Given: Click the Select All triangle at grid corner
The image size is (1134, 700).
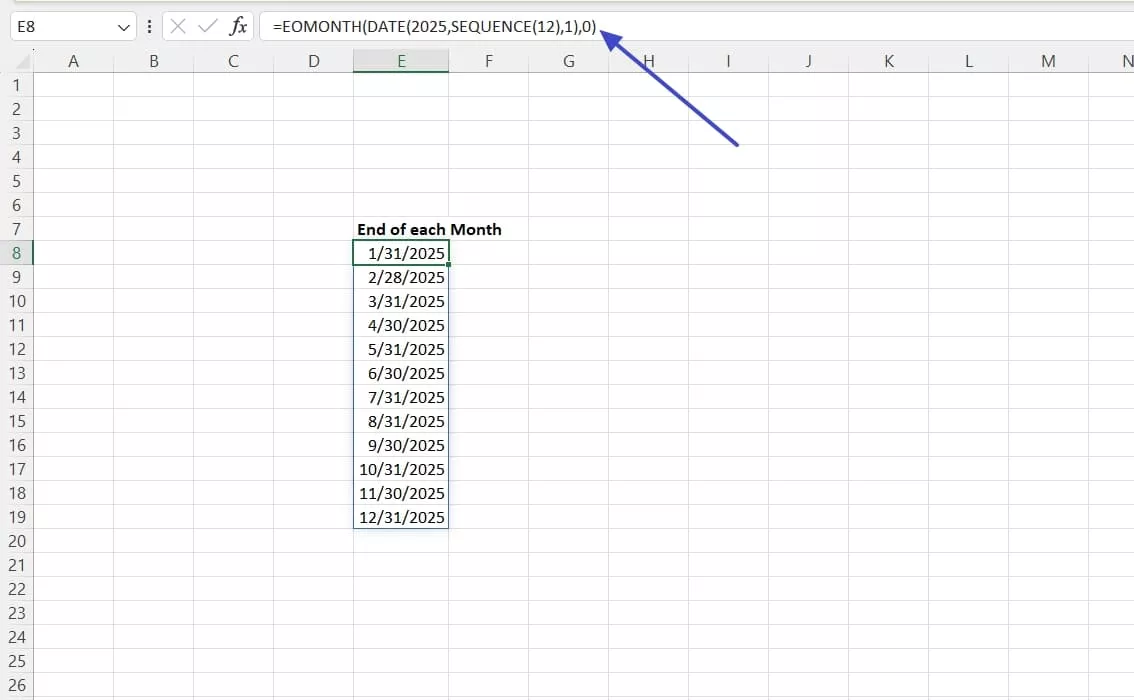Looking at the screenshot, I should [21, 60].
